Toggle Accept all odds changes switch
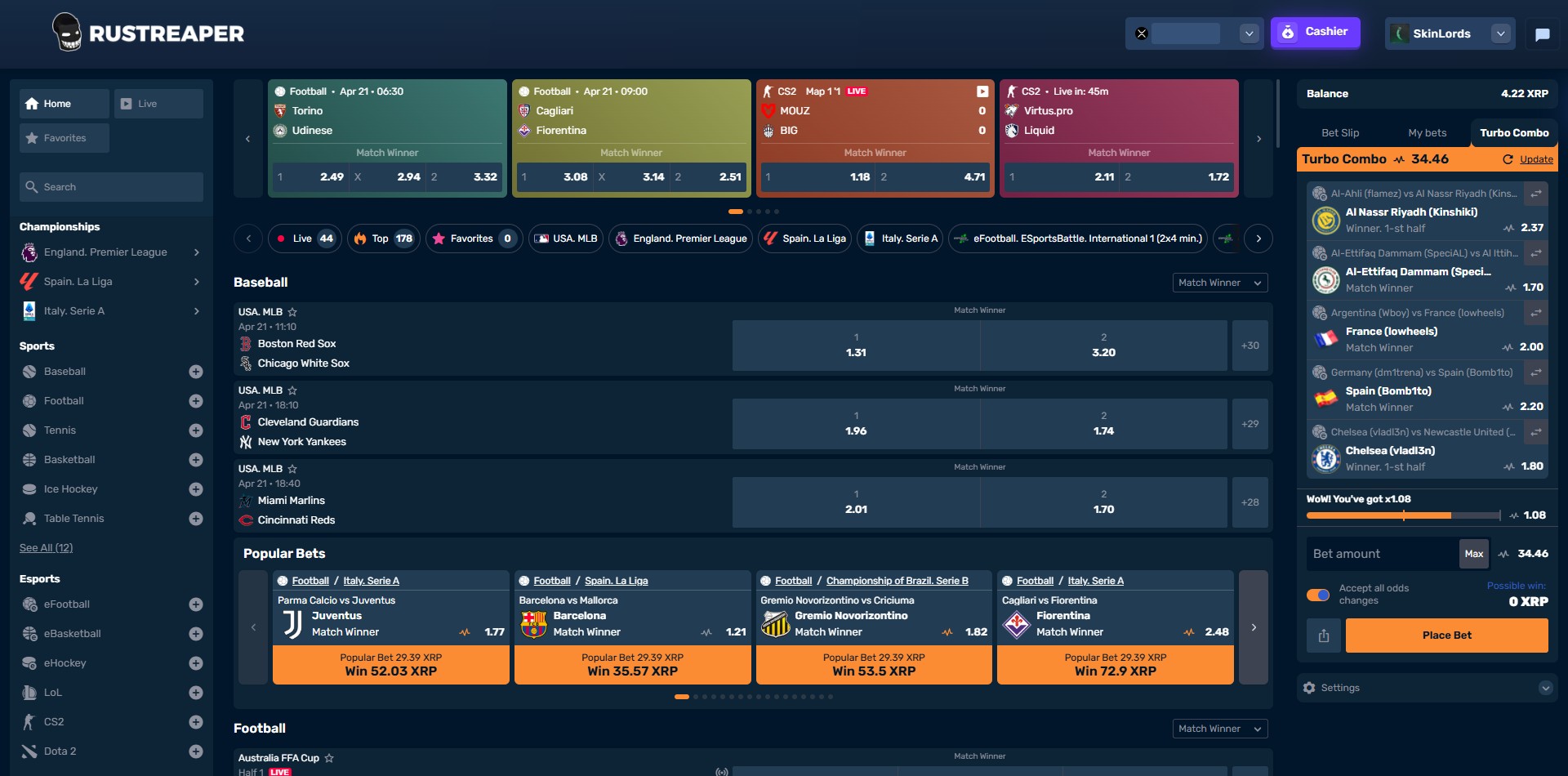 [x=1318, y=595]
